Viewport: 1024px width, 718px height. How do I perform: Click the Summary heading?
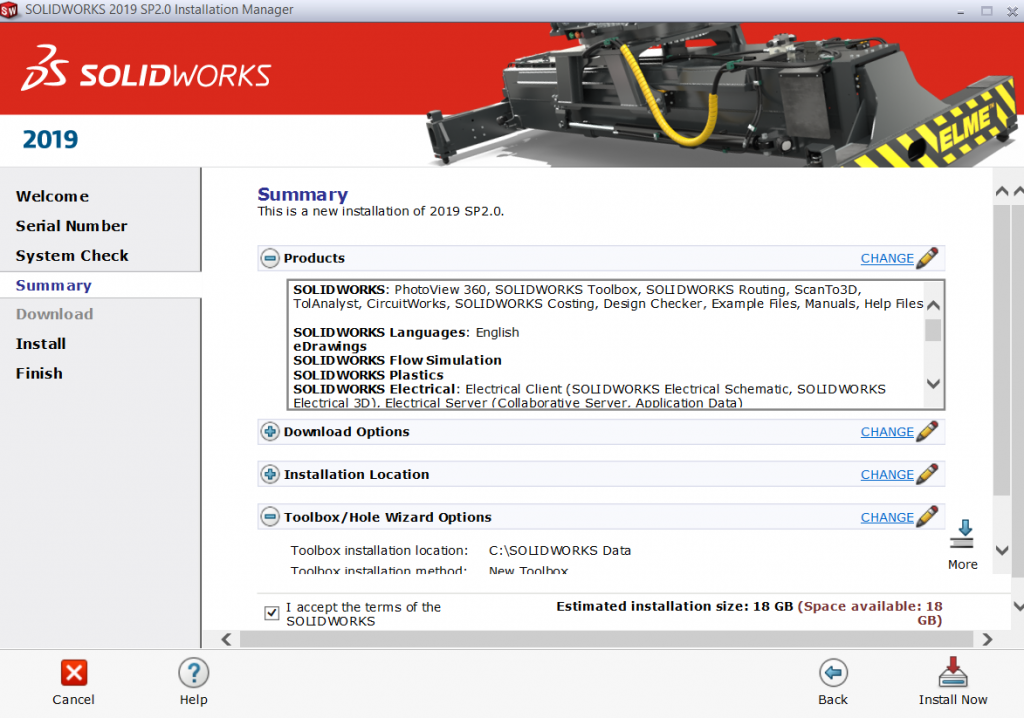point(302,195)
